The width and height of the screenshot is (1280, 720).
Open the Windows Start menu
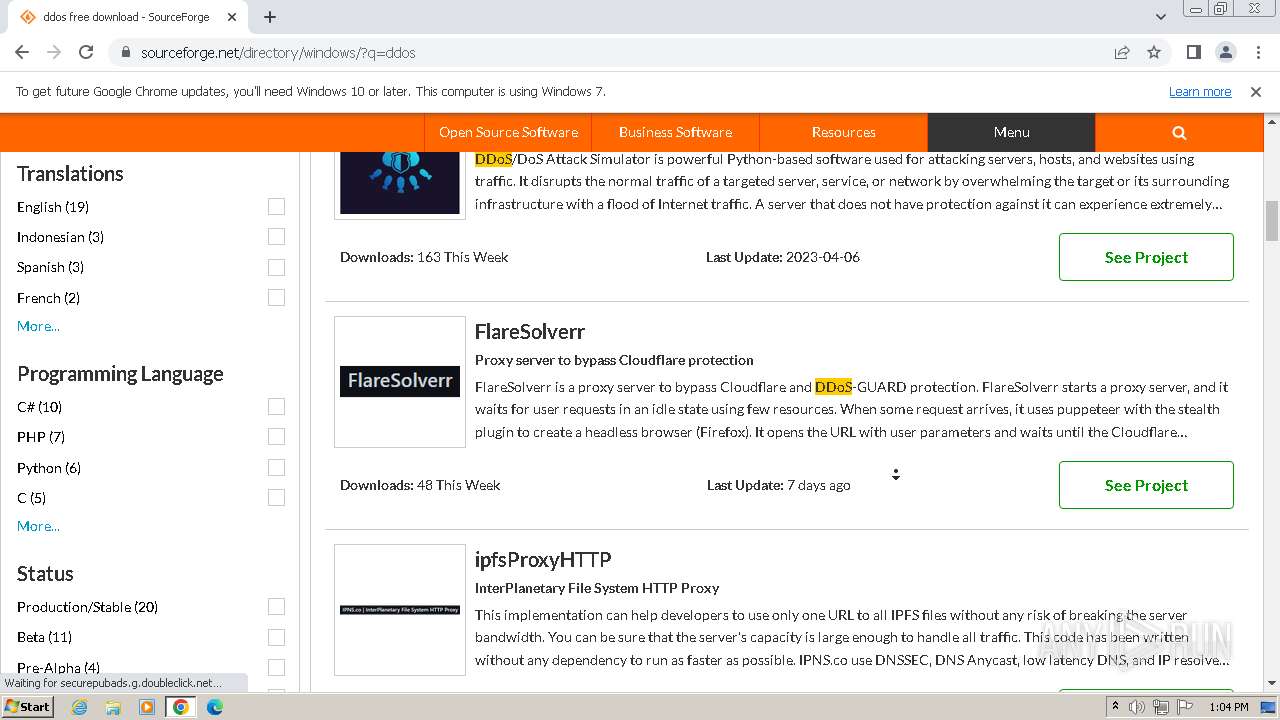[x=28, y=706]
